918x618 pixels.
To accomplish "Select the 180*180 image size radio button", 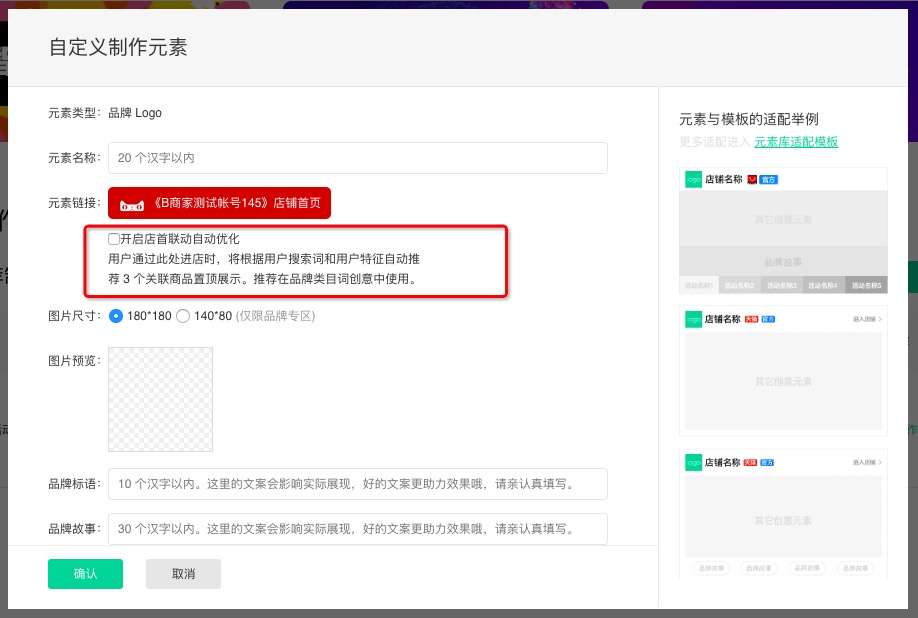I will coord(116,316).
